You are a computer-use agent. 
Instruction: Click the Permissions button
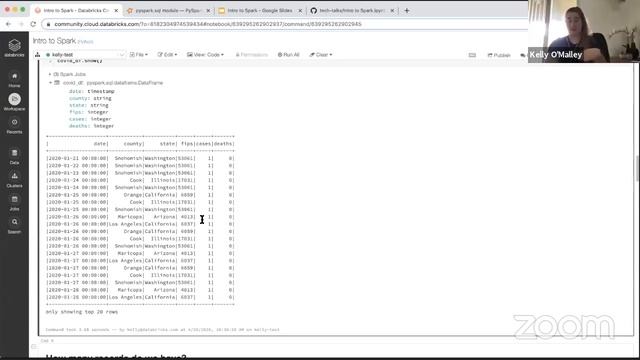pos(251,55)
